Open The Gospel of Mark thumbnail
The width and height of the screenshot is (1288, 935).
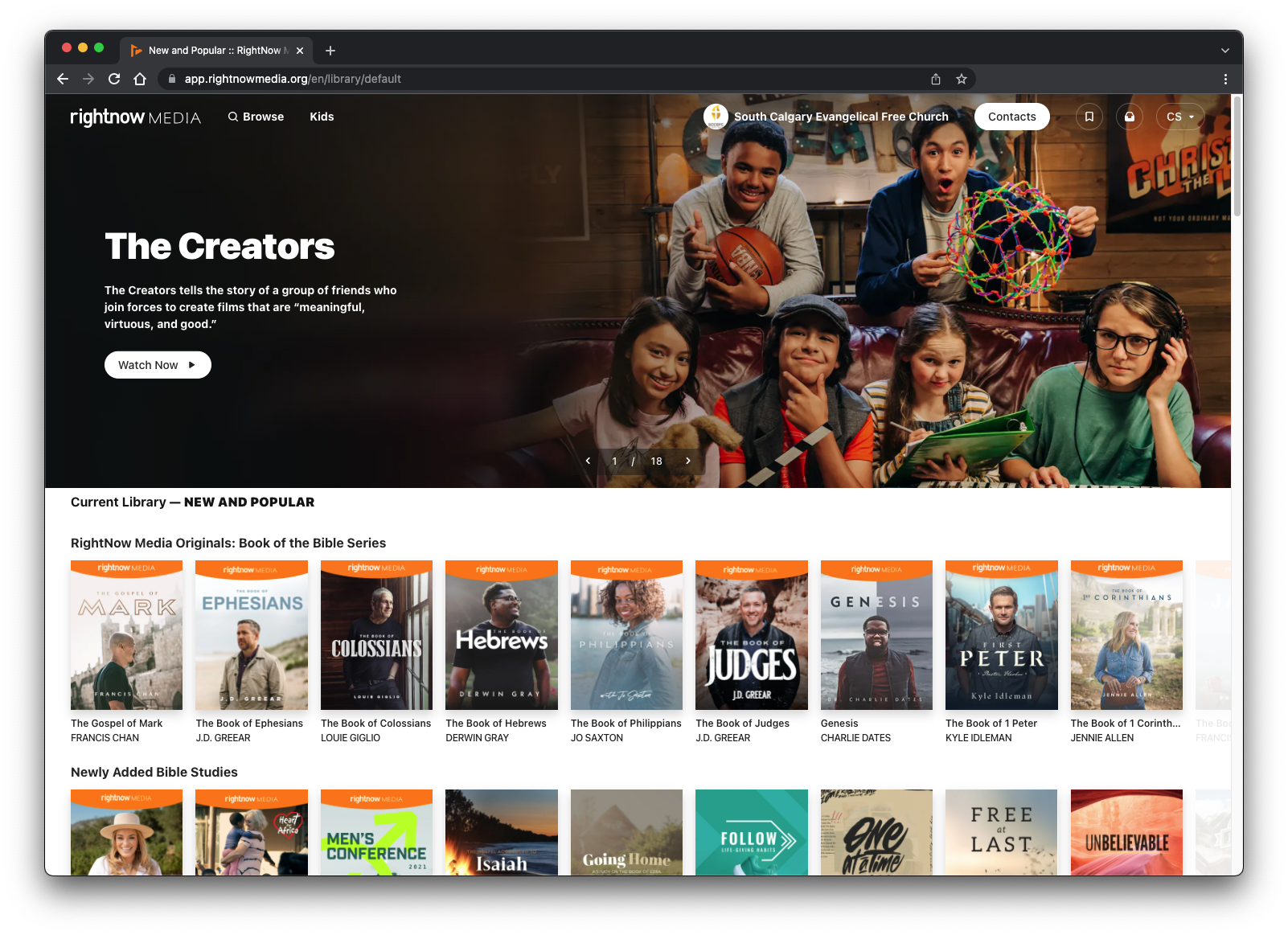[126, 635]
